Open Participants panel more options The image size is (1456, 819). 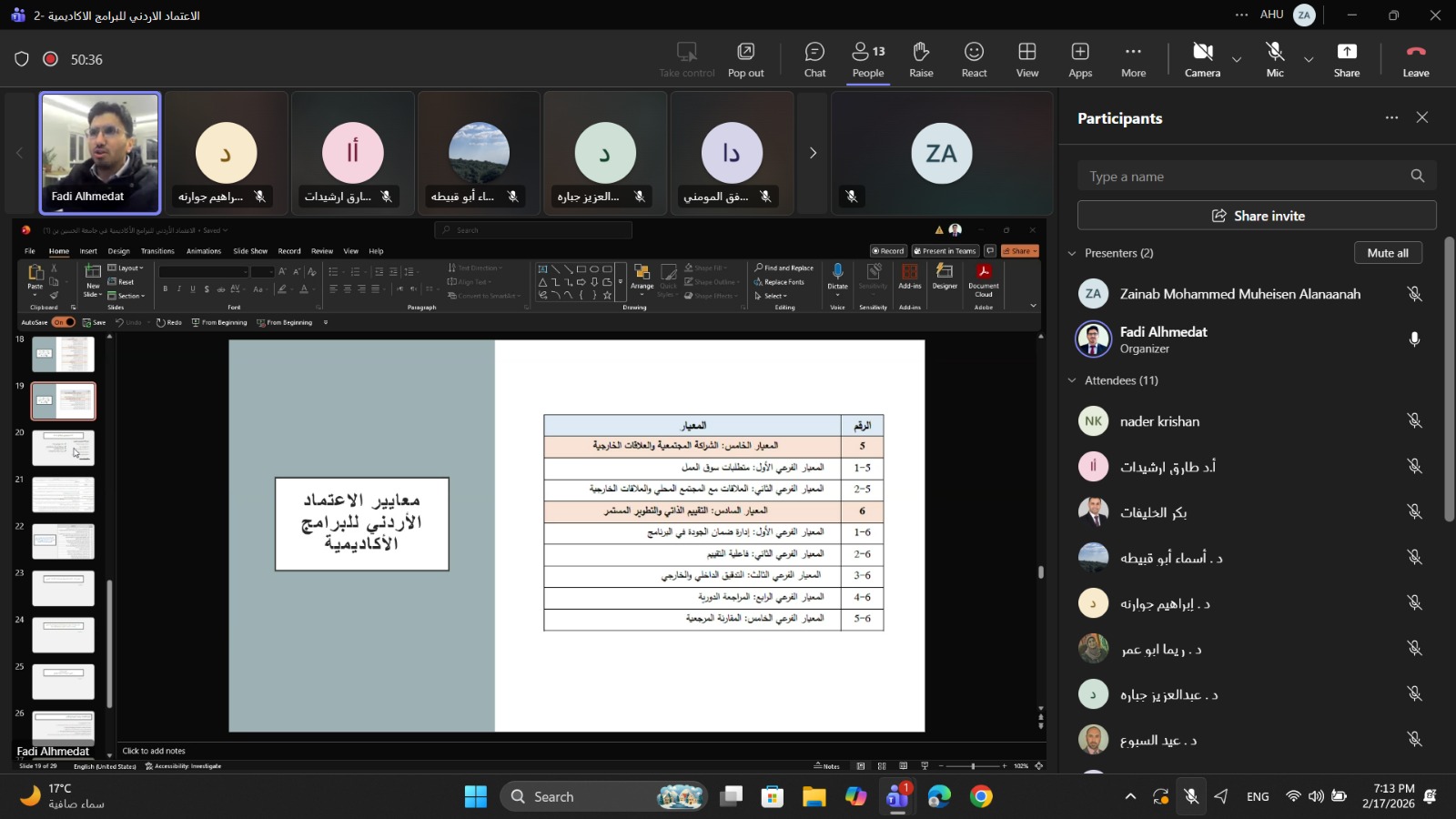click(1391, 118)
